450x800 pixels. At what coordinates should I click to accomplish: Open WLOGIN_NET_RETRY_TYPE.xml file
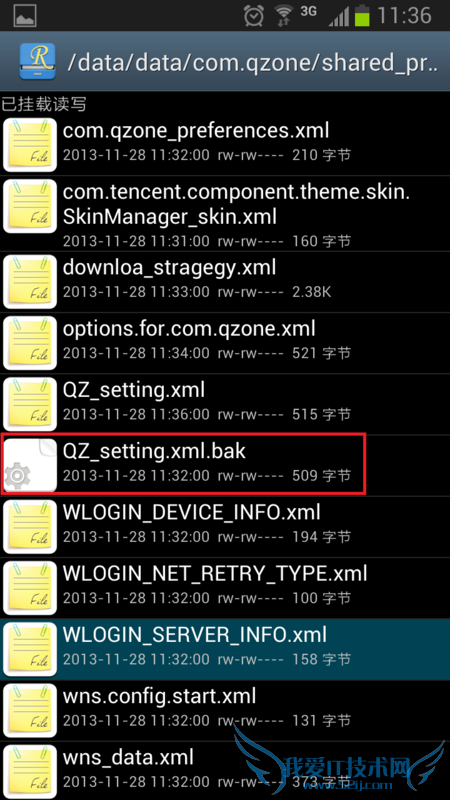(225, 588)
